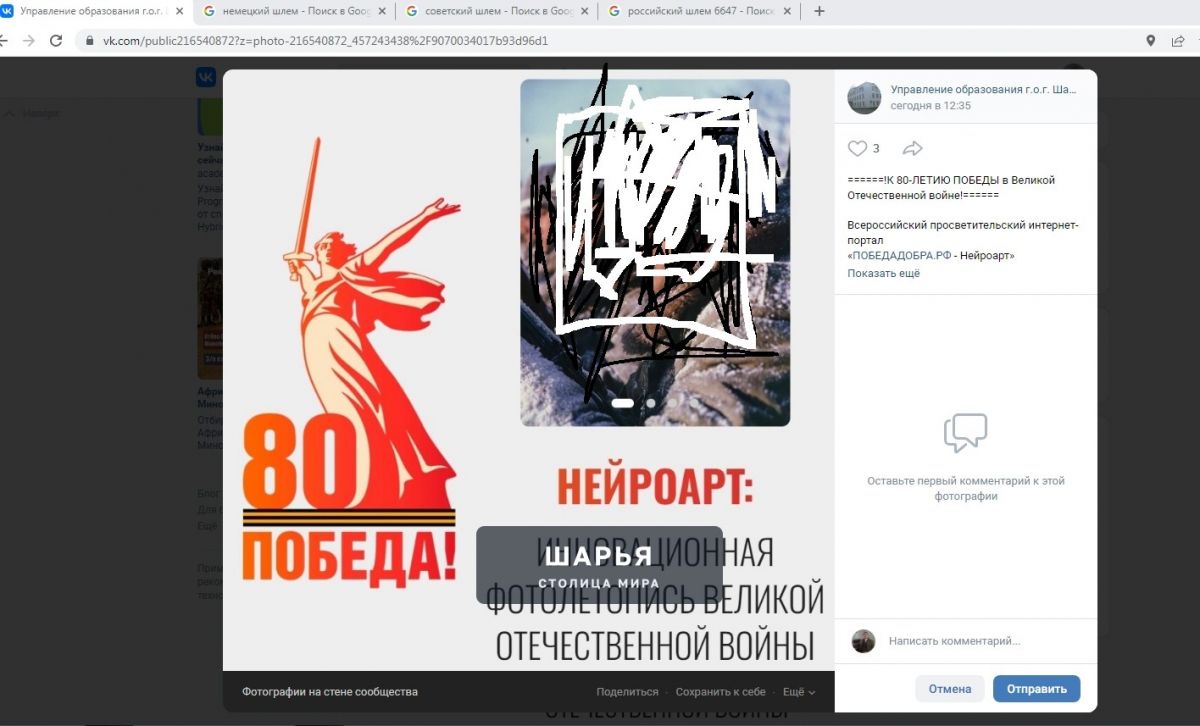Viewport: 1200px width, 726px height.
Task: Select the first carousel dot on the image
Action: pos(623,403)
